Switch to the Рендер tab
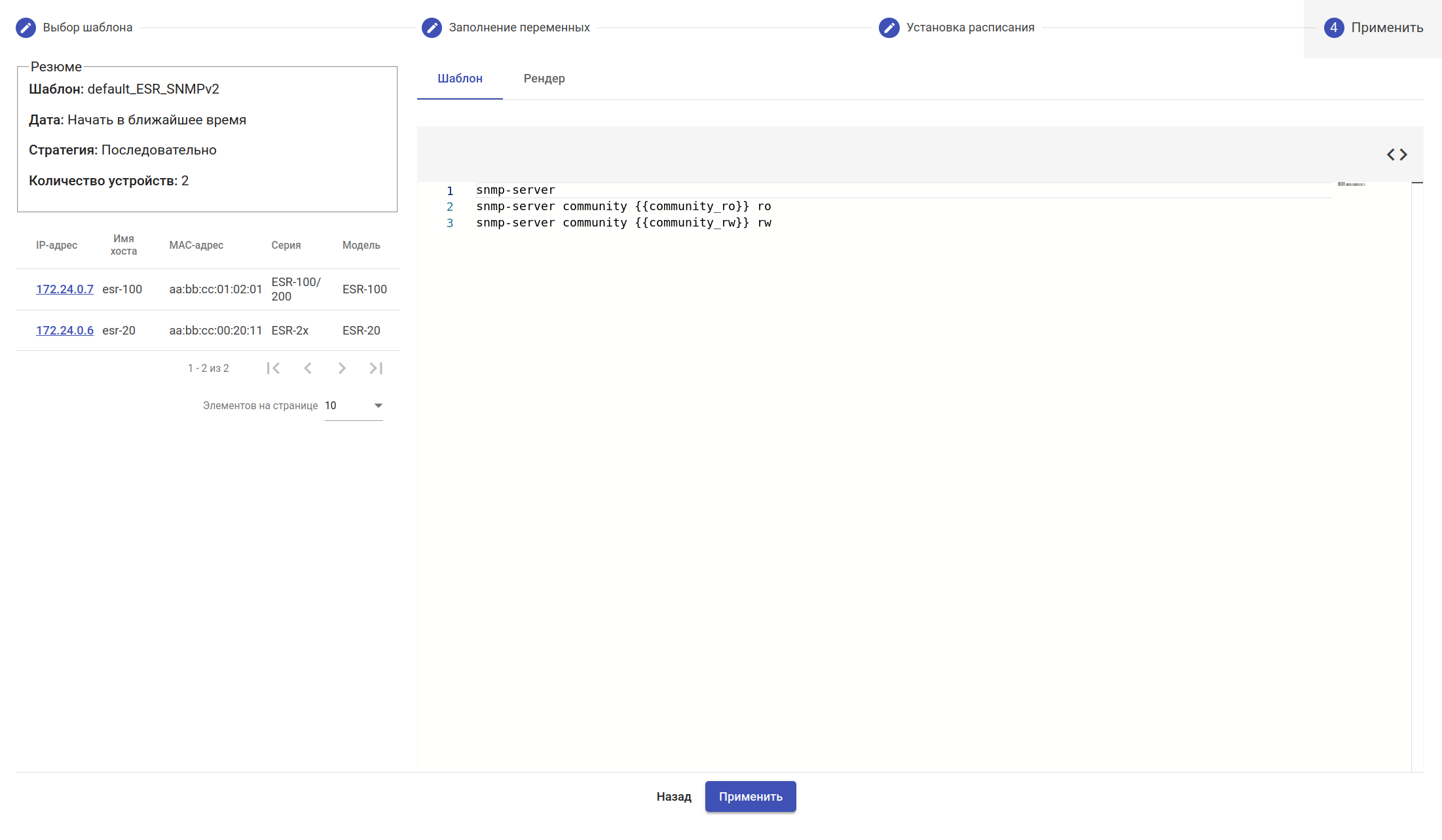This screenshot has width=1442, height=840. coord(544,79)
